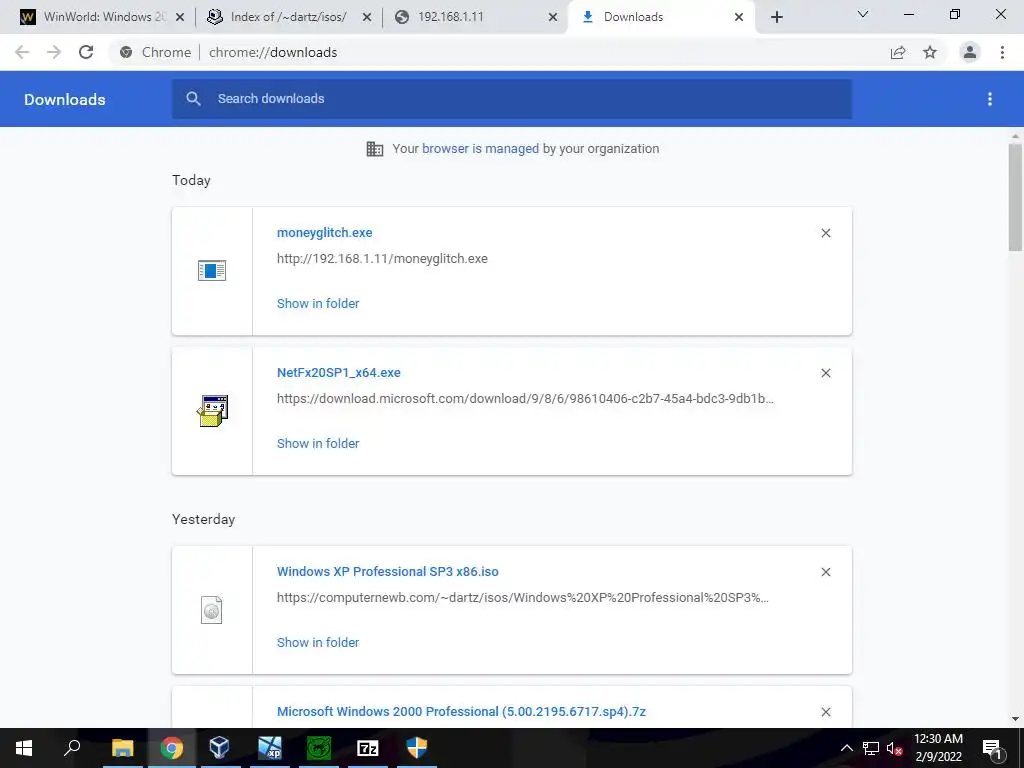Open the shield icon taskbar app
This screenshot has height=768, width=1024.
417,748
